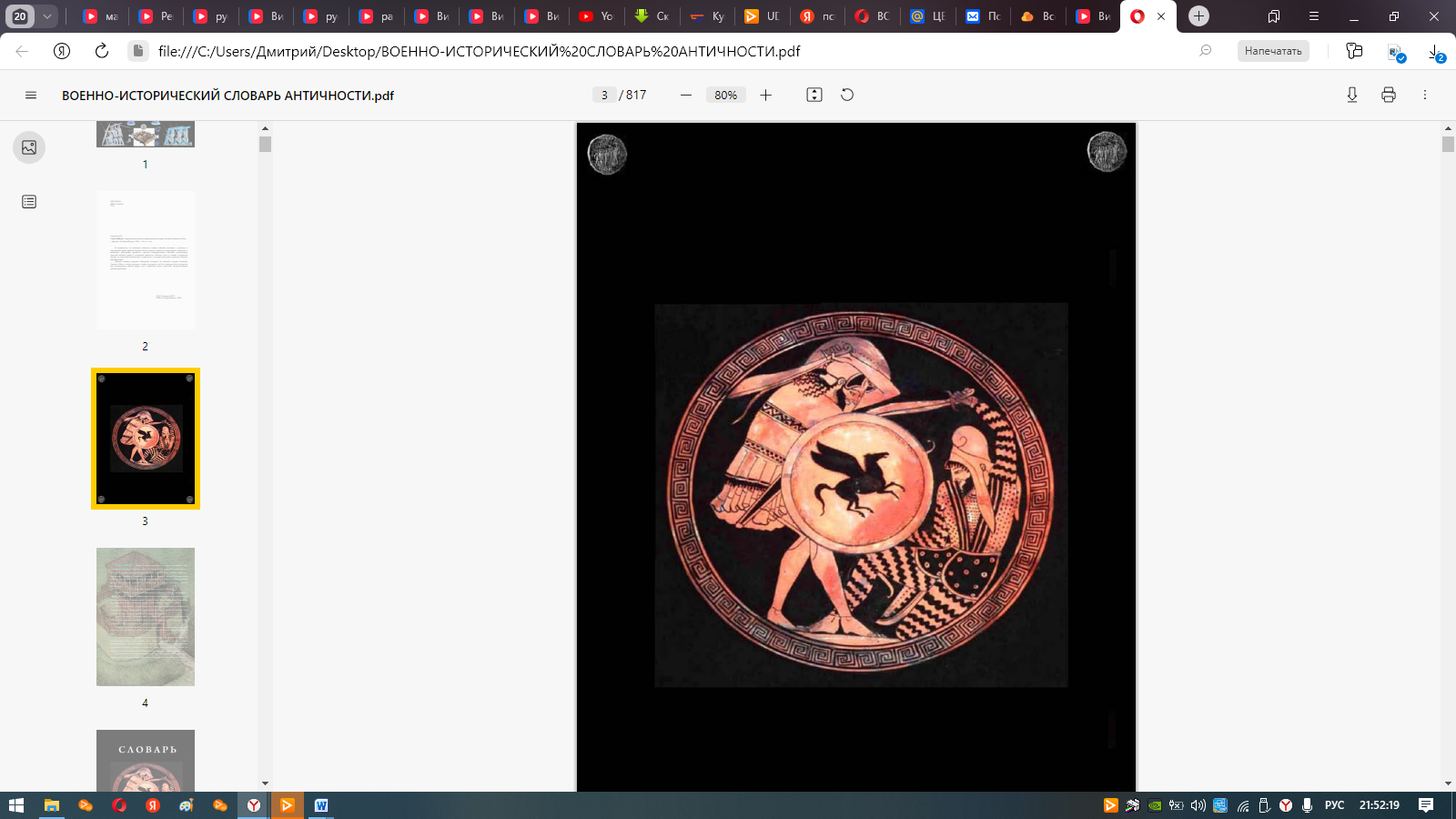
Task: Show page thumbnails panel
Action: (29, 147)
